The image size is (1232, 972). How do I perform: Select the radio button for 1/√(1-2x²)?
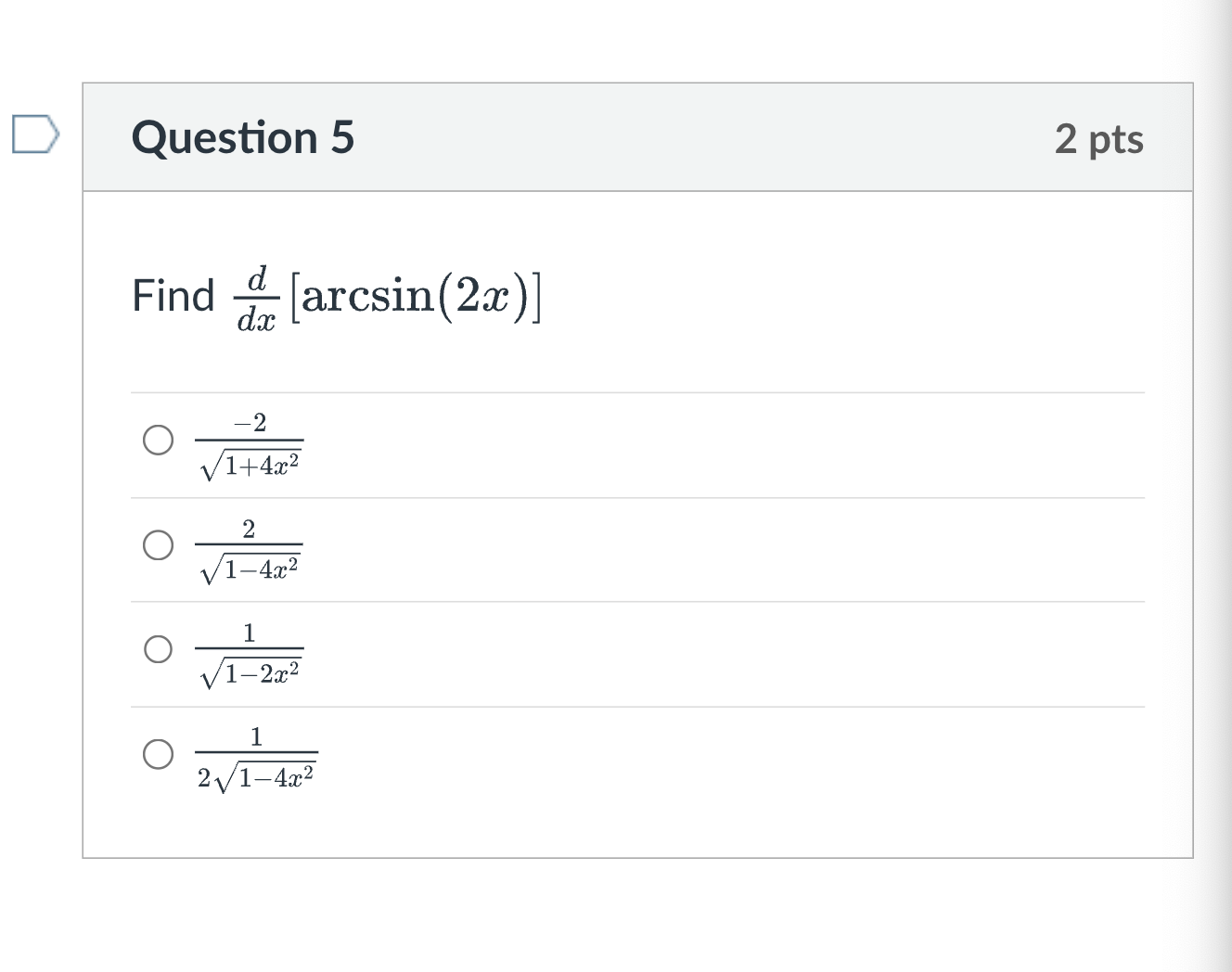158,649
